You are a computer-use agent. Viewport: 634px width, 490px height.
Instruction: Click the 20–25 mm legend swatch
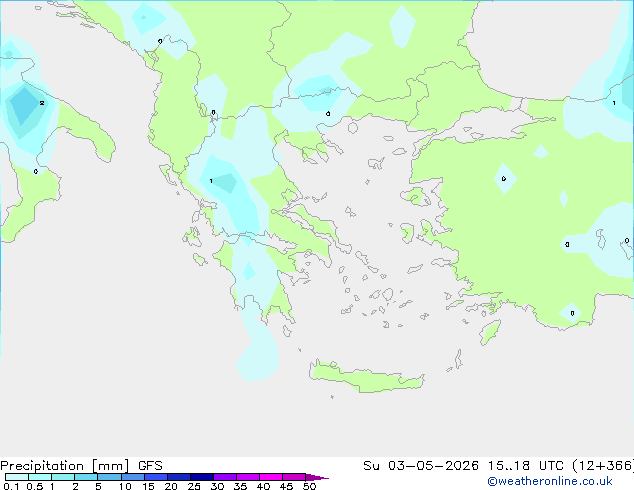178,477
